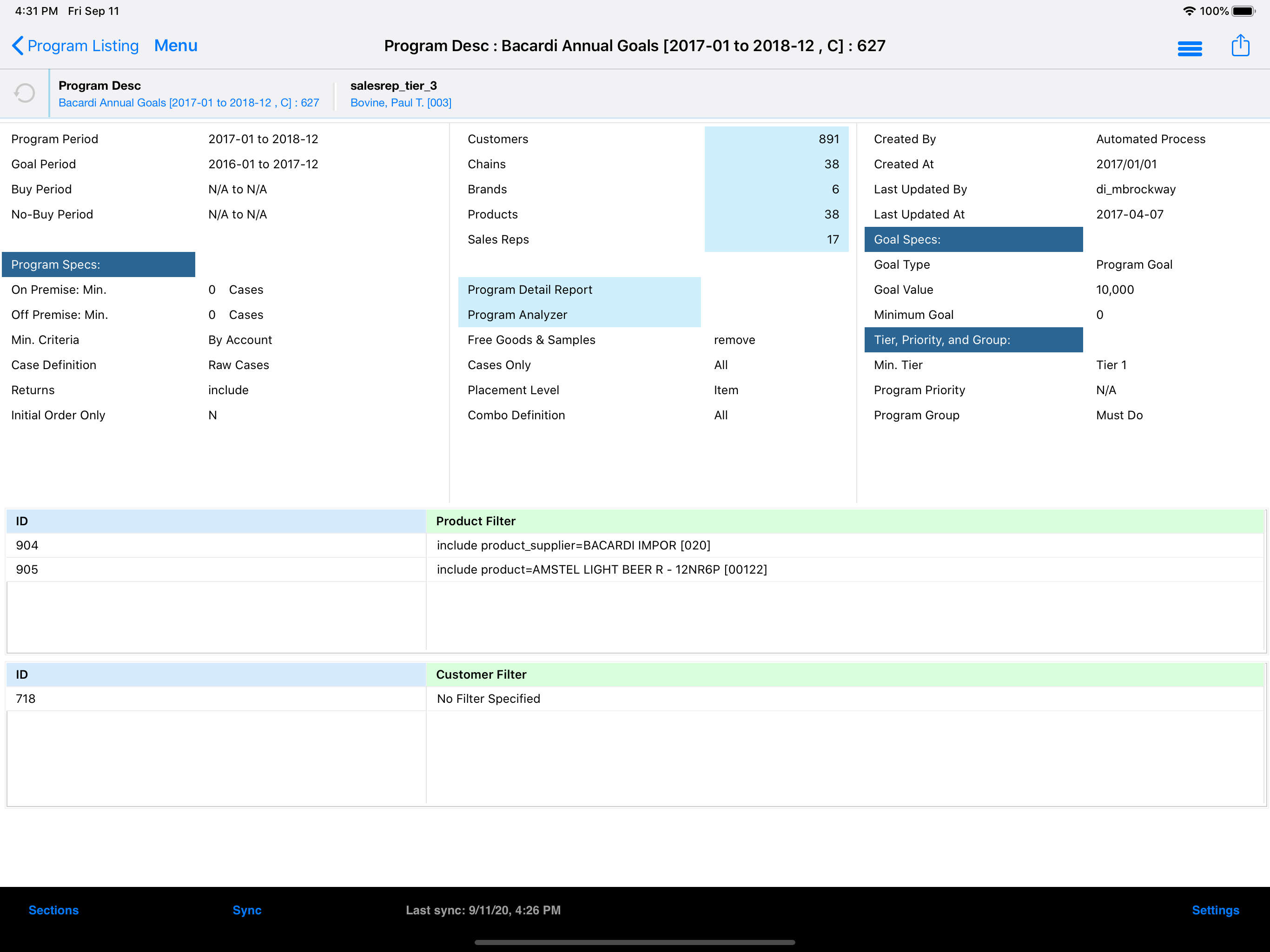Click Goal Type value Program Goal

tap(1134, 264)
